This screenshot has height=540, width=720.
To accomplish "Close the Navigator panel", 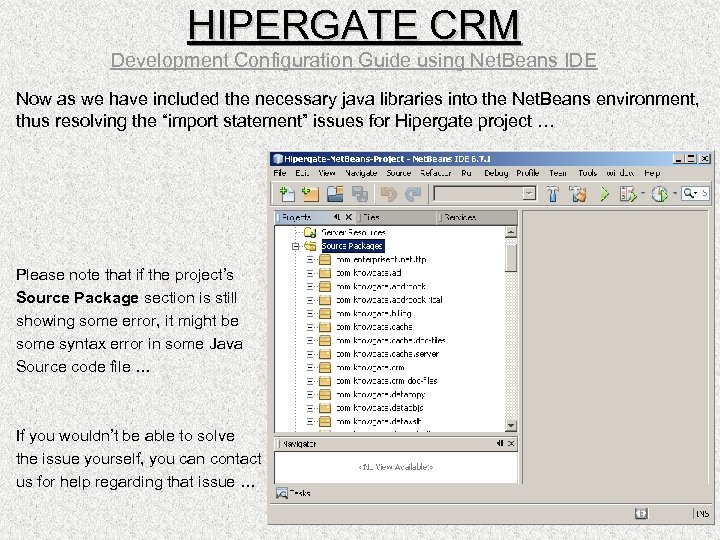I will (x=511, y=444).
